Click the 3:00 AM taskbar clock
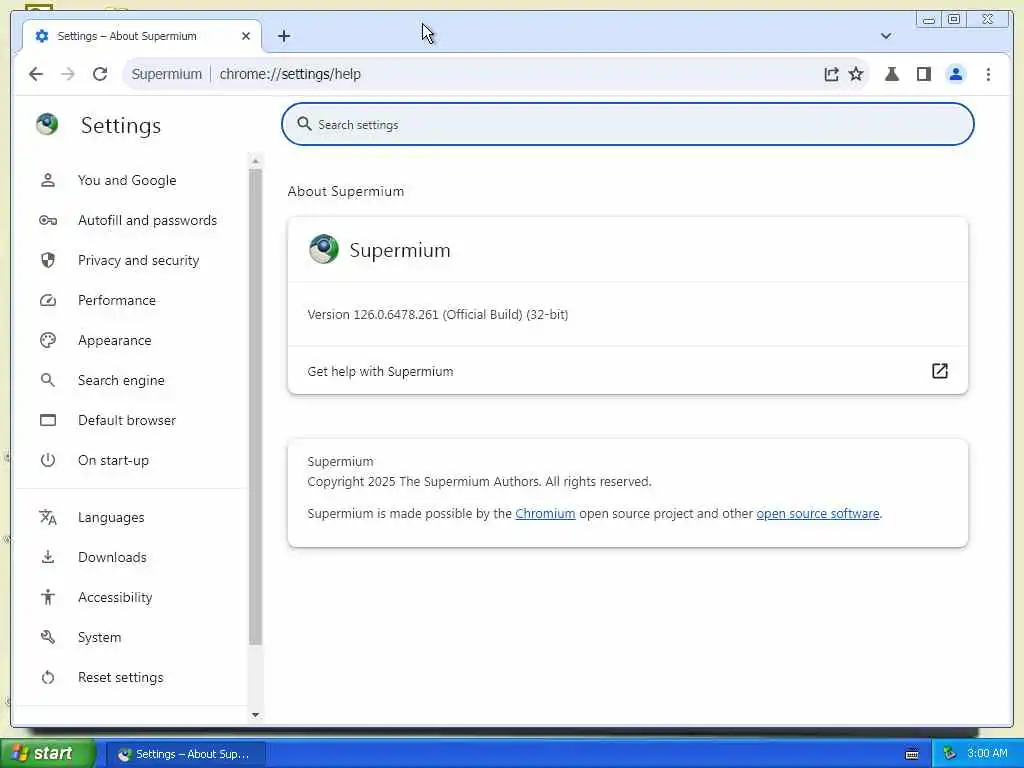 click(987, 754)
